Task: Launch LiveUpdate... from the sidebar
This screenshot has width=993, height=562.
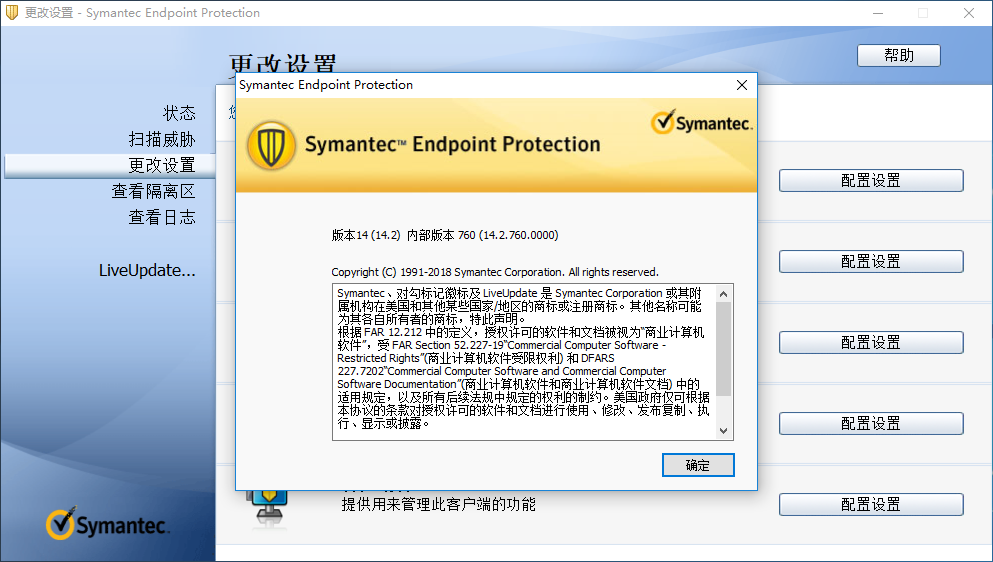Action: click(147, 271)
